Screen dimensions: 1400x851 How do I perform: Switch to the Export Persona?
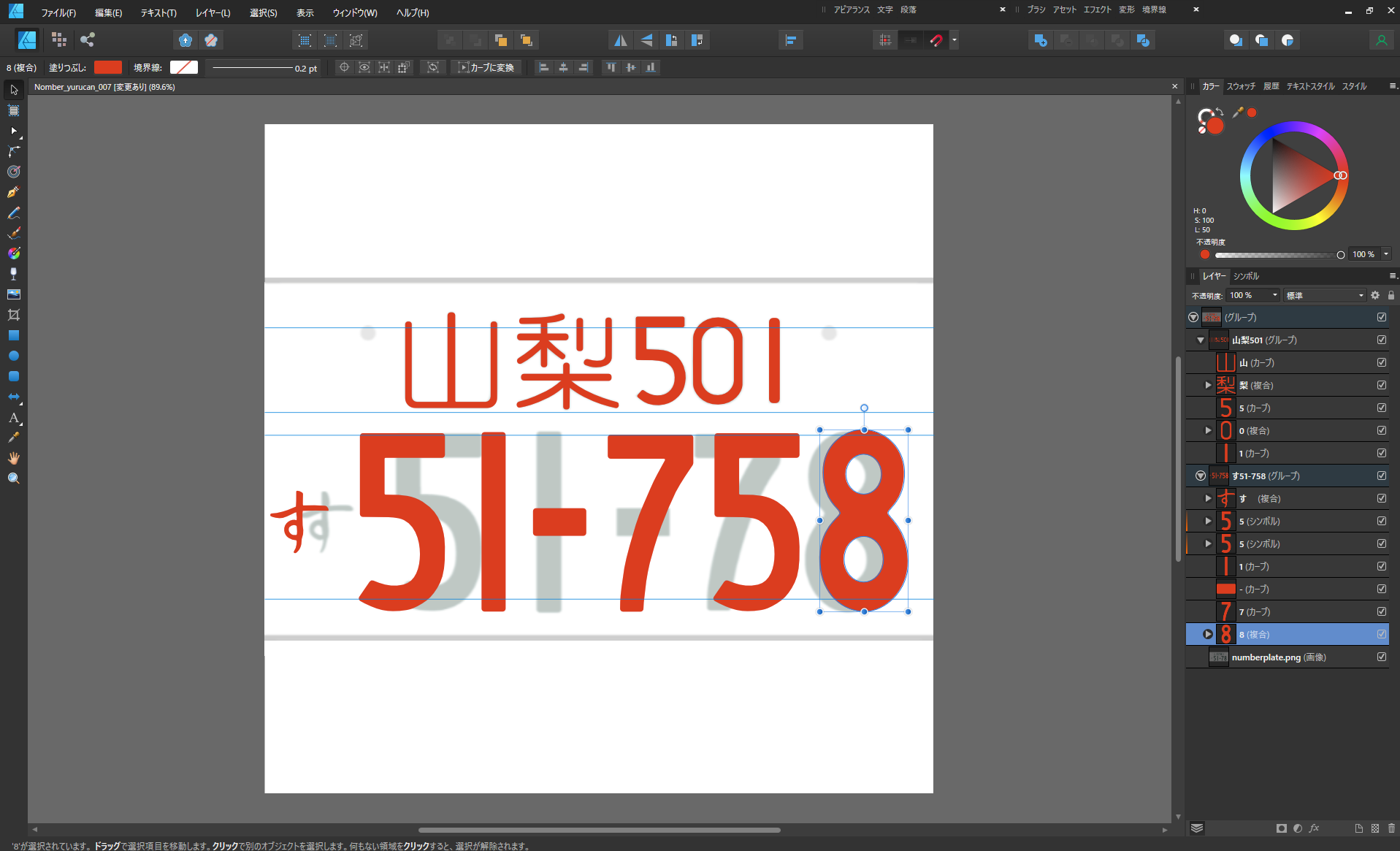(x=88, y=40)
